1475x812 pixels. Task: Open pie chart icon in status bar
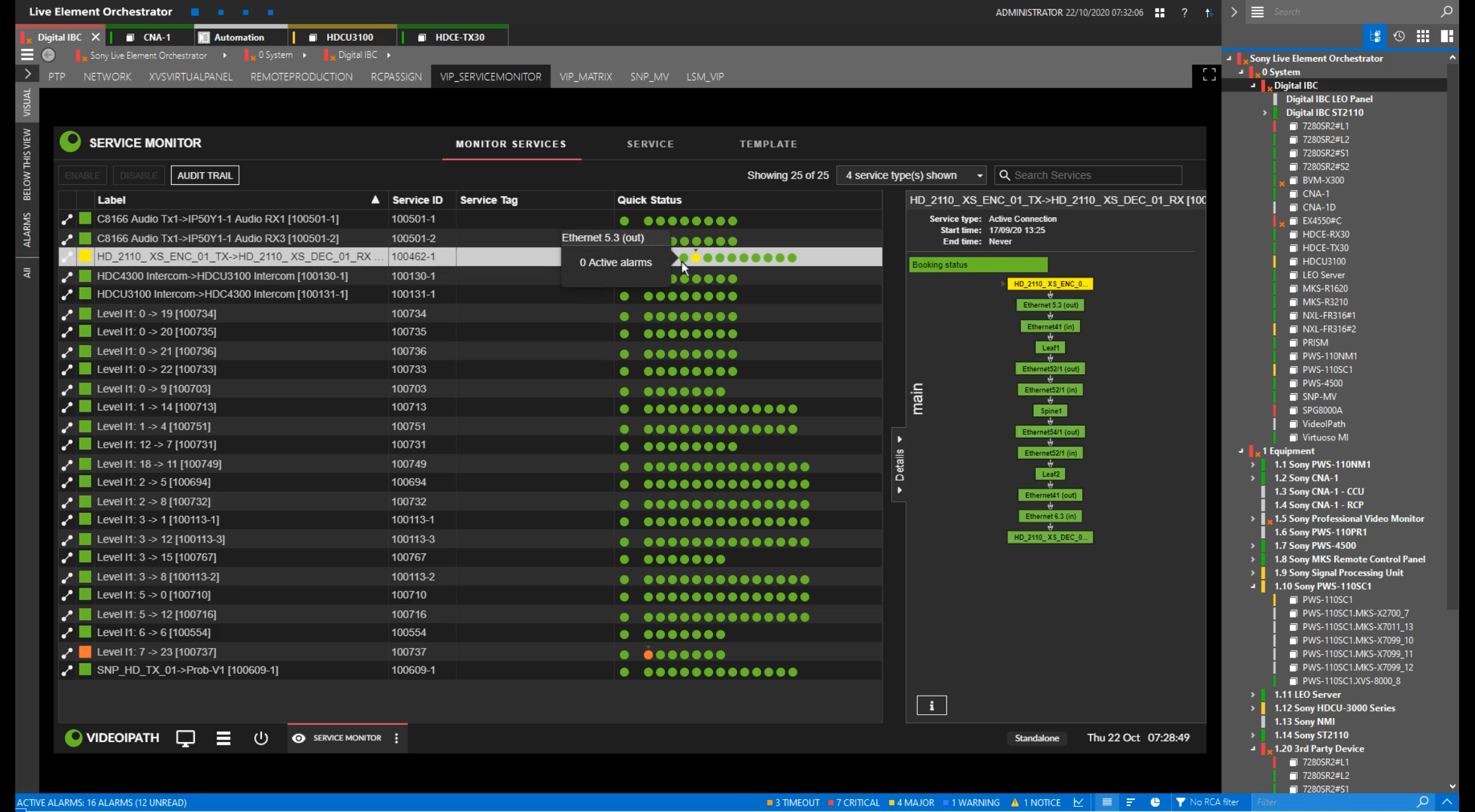pyautogui.click(x=1155, y=802)
